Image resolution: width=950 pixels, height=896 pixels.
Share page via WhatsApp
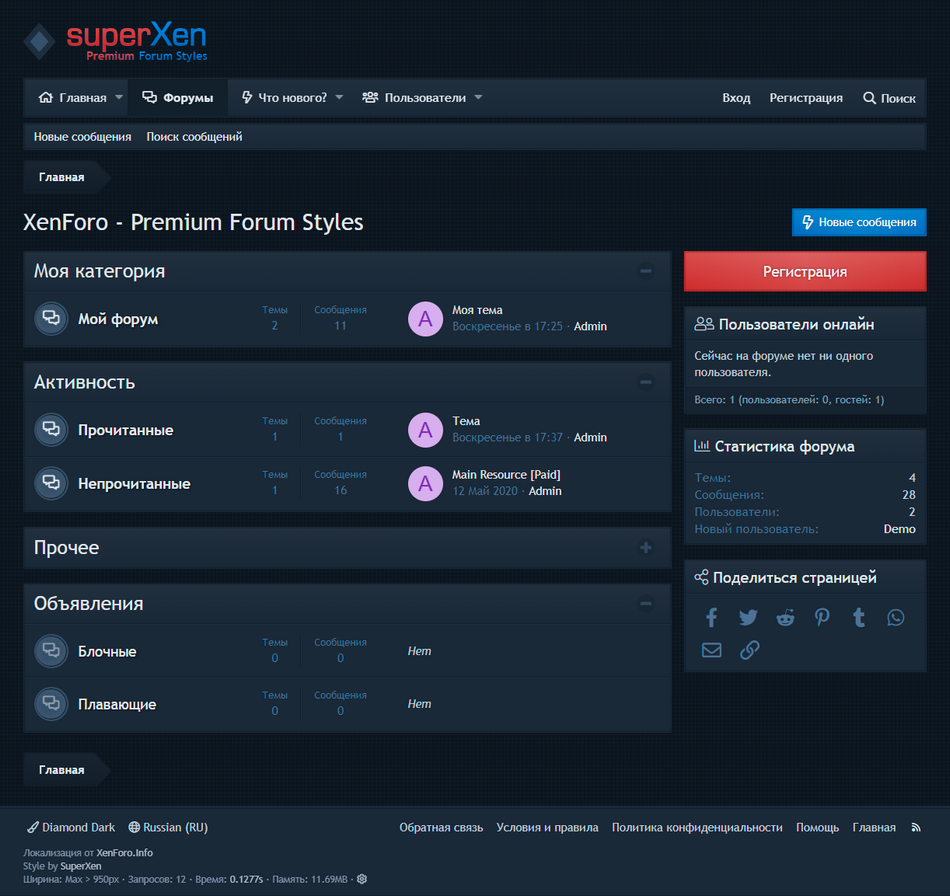click(x=895, y=617)
